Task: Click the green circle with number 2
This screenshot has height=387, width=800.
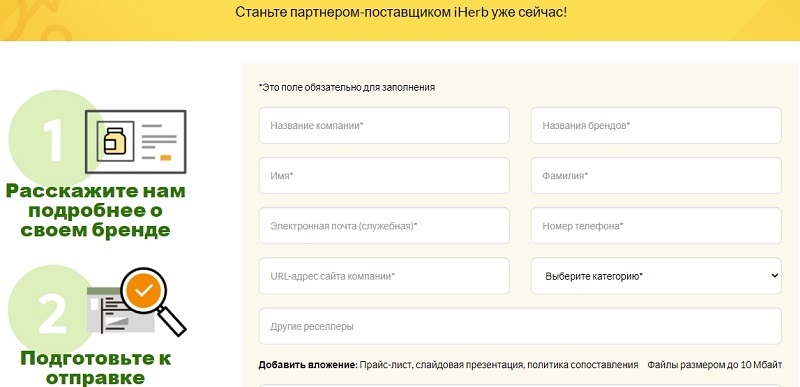Action: [x=51, y=310]
